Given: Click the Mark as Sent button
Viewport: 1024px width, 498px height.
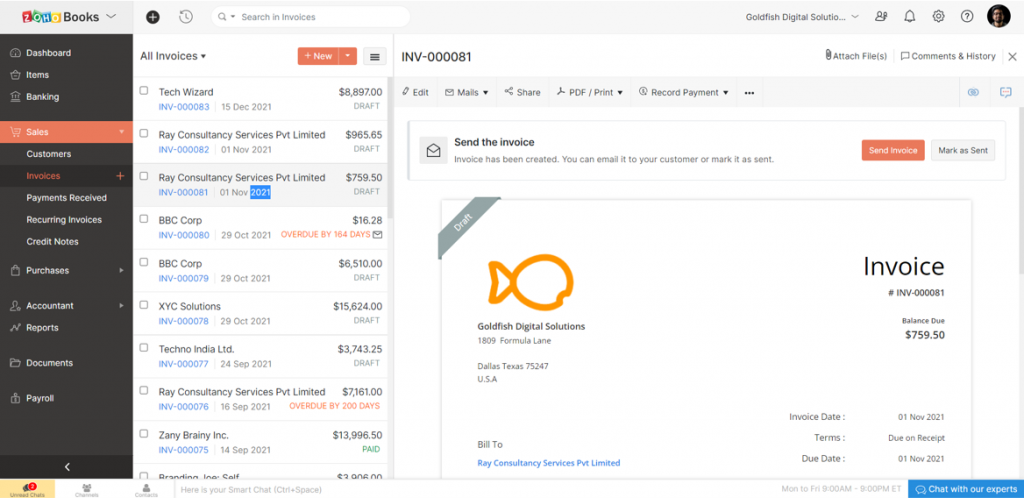Looking at the screenshot, I should point(963,150).
